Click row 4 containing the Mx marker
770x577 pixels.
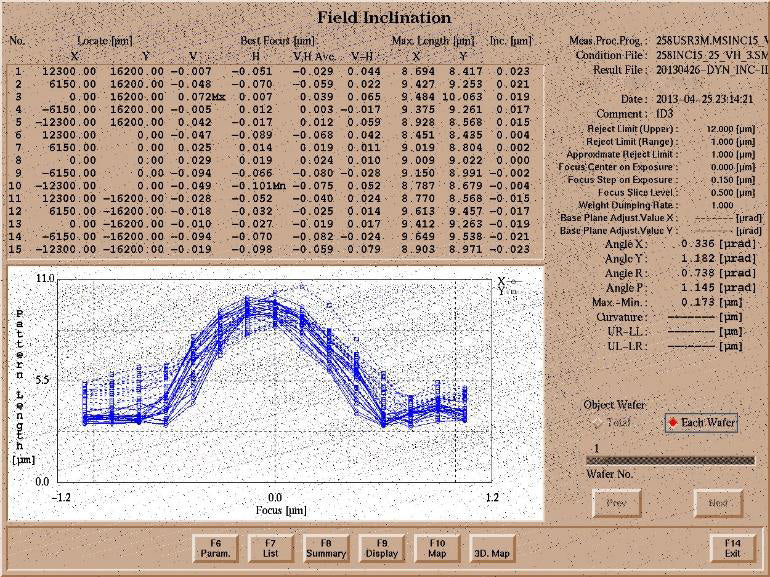270,97
